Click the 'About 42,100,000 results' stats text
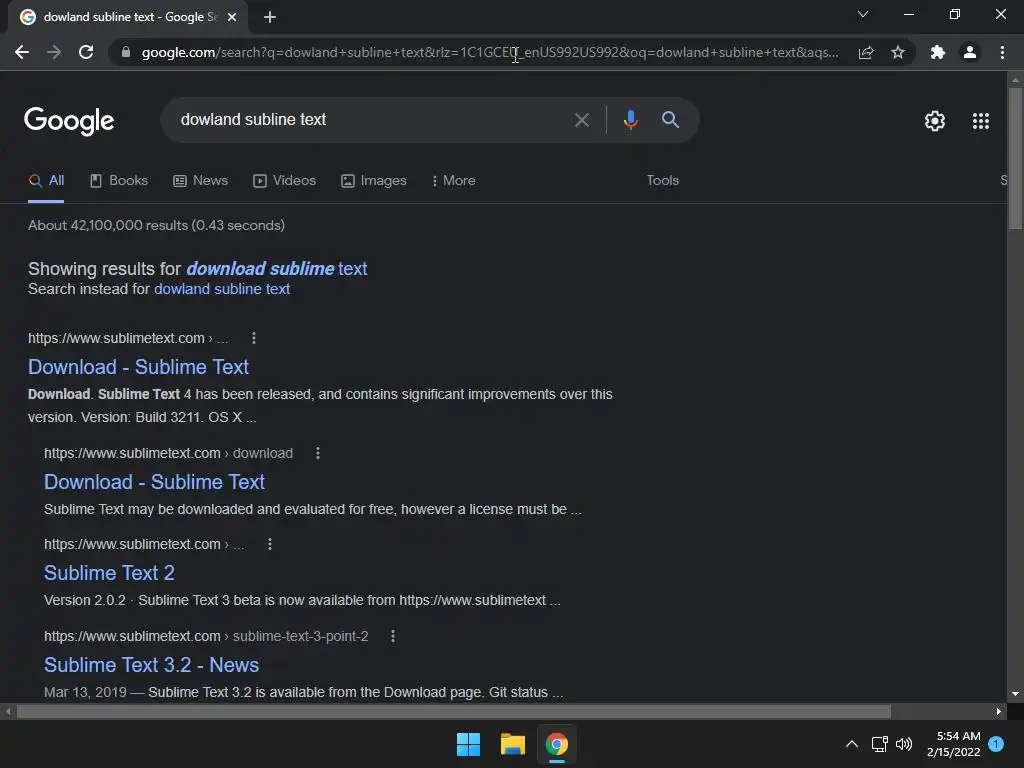 157,225
